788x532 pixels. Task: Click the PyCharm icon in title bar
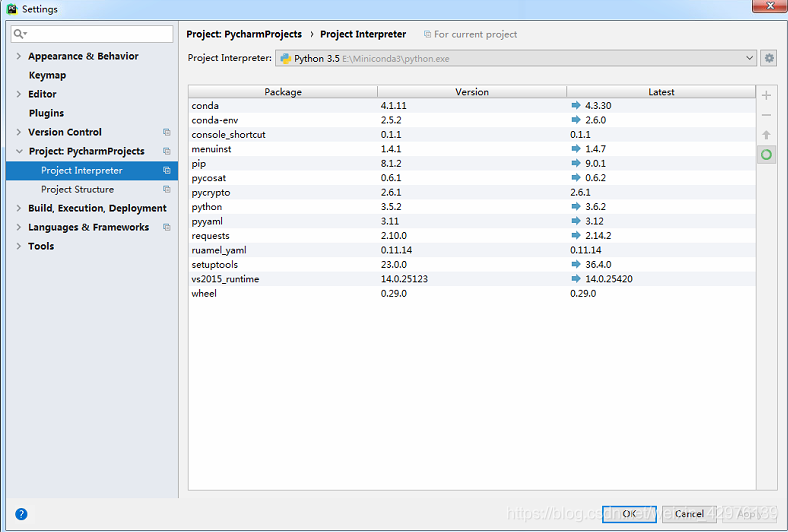coord(12,9)
